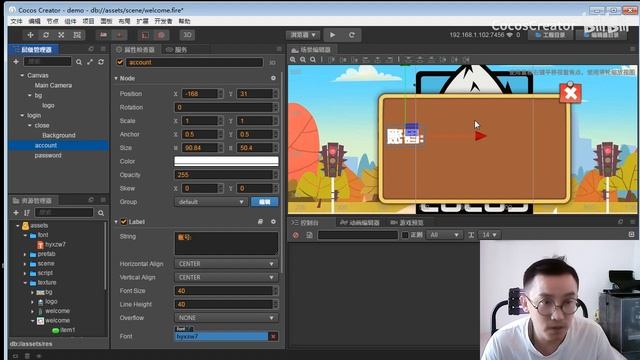This screenshot has width=640, height=360.
Task: Click the hierarchy search filter magnifier icon
Action: point(79,62)
